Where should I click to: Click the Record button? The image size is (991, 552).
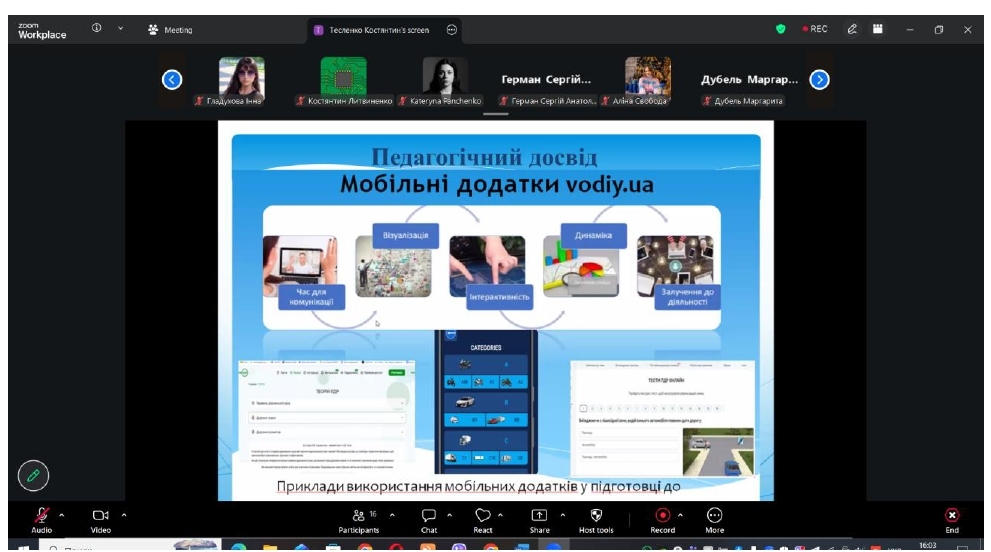[x=662, y=520]
